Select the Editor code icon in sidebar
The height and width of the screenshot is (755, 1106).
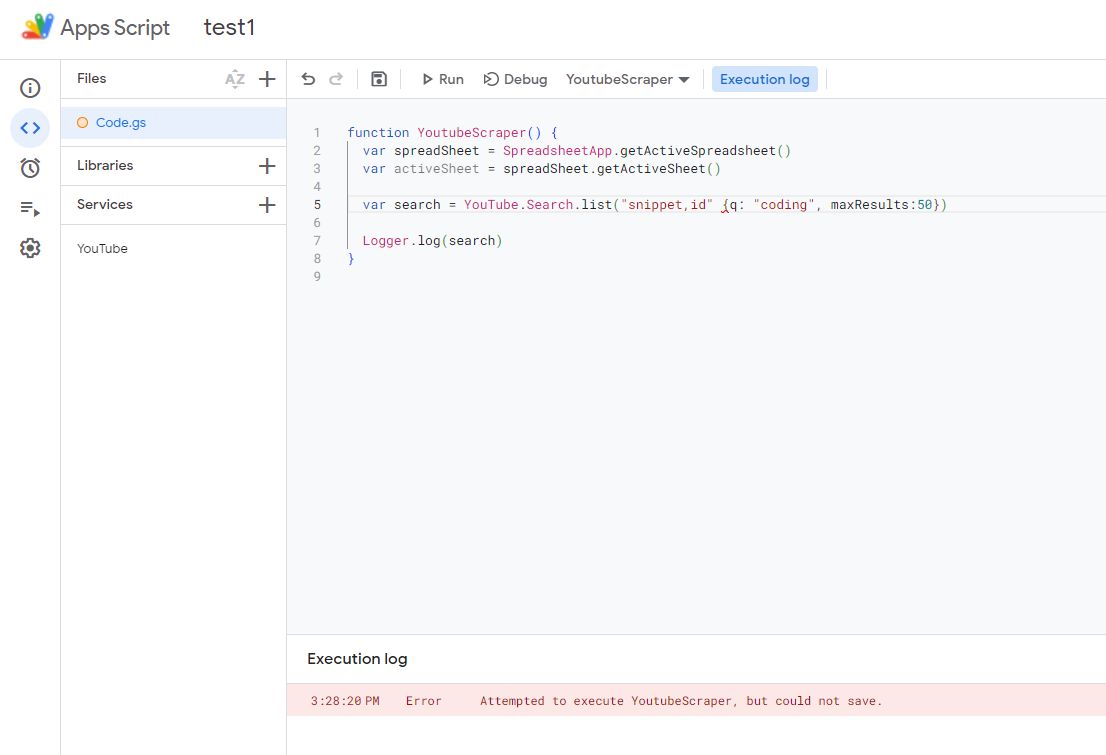coord(30,128)
